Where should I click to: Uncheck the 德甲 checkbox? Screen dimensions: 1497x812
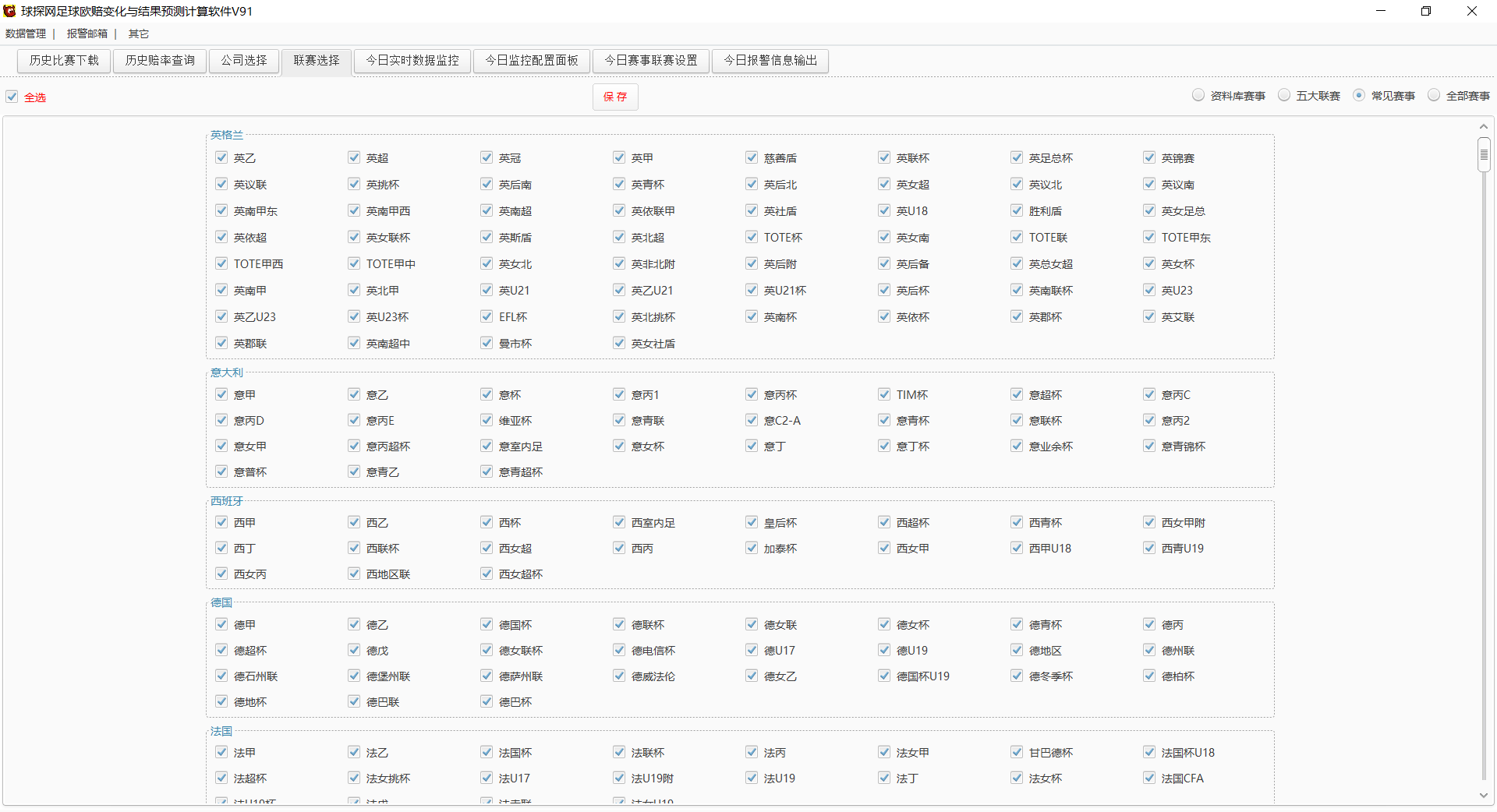click(221, 624)
